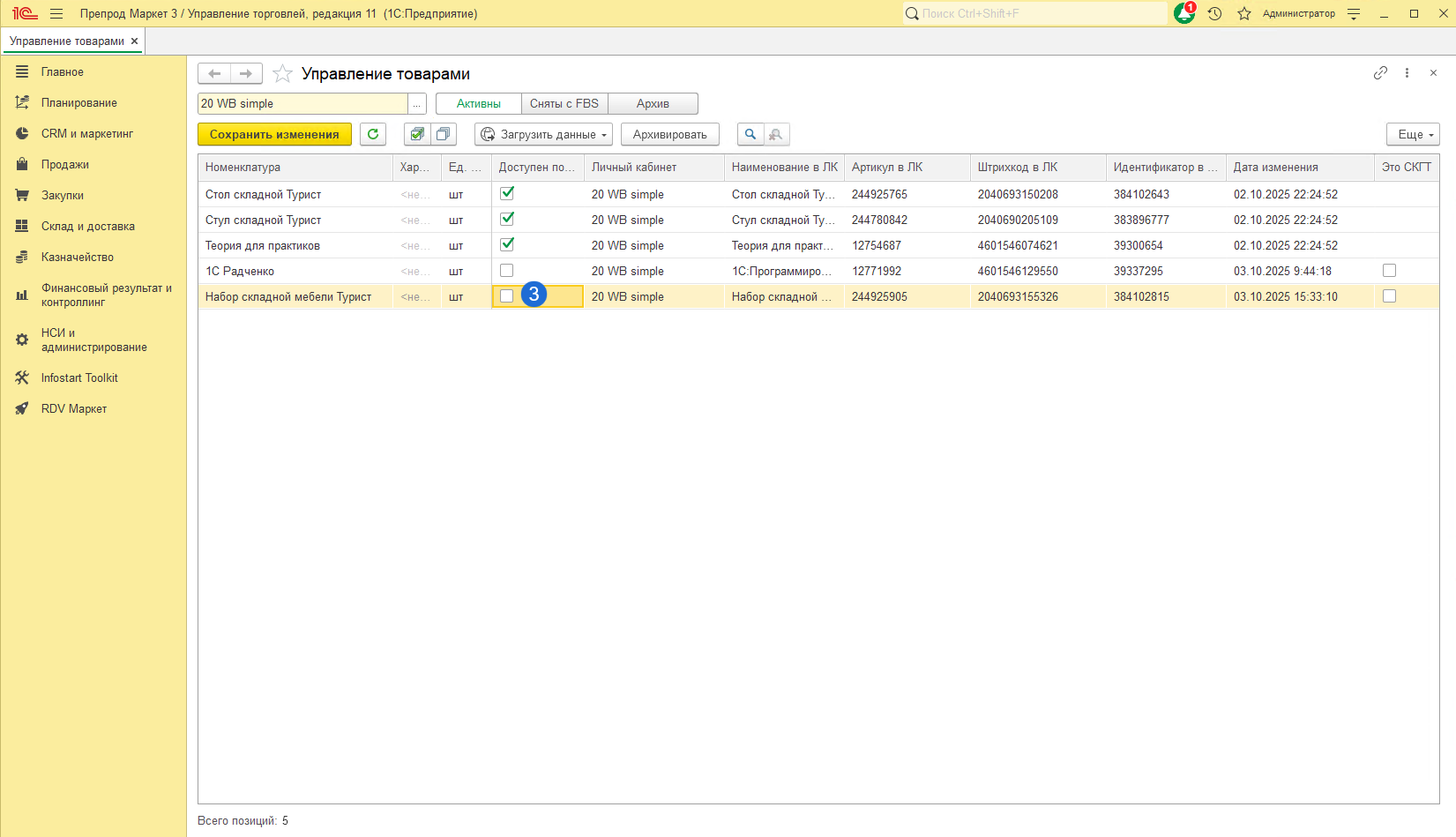The image size is (1456, 837).
Task: Copy link using the chain icon
Action: click(x=1380, y=73)
